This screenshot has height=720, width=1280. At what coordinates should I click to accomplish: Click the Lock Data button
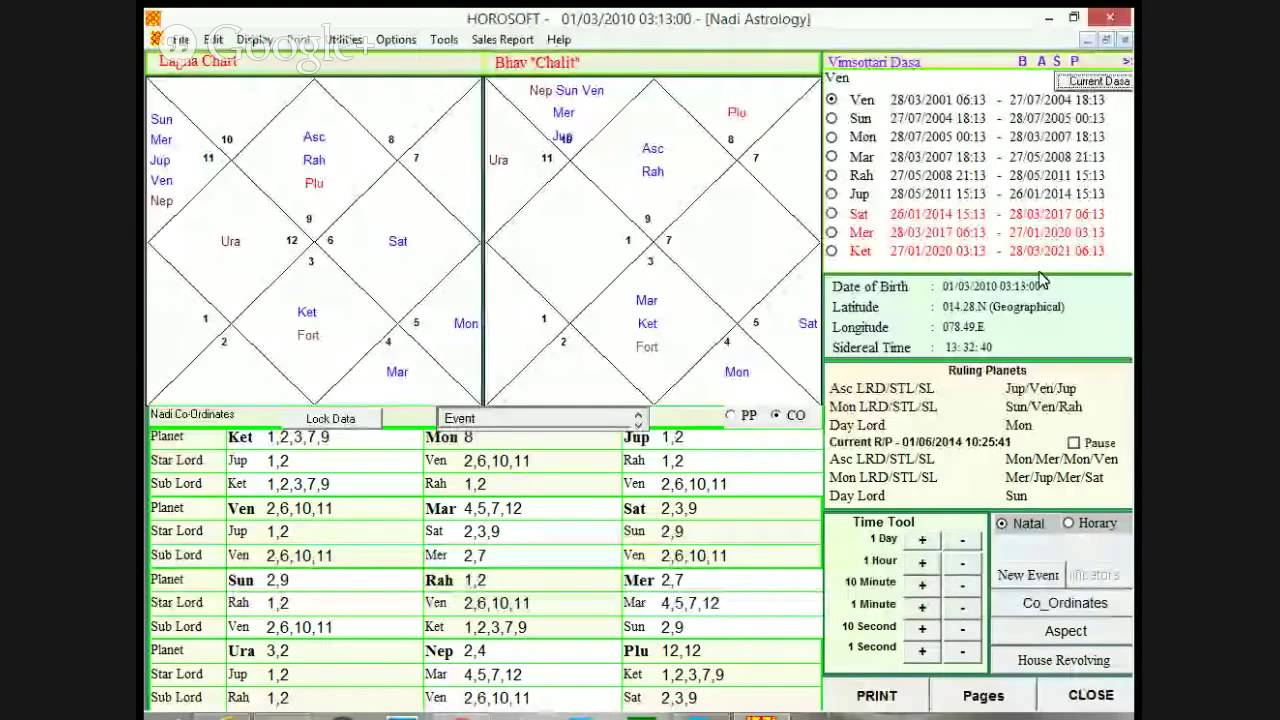point(331,419)
